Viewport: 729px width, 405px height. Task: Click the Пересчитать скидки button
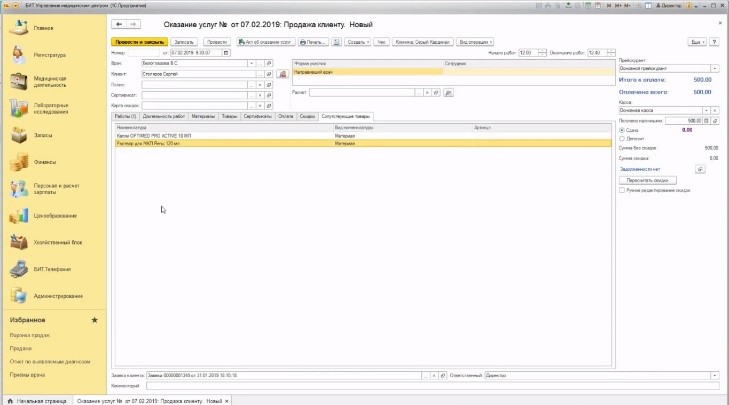point(650,180)
